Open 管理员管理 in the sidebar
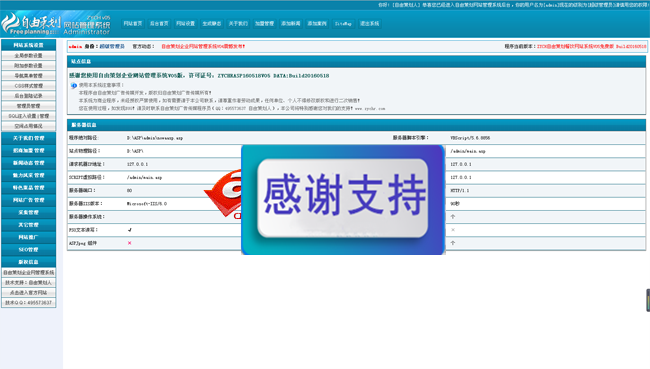 point(29,106)
